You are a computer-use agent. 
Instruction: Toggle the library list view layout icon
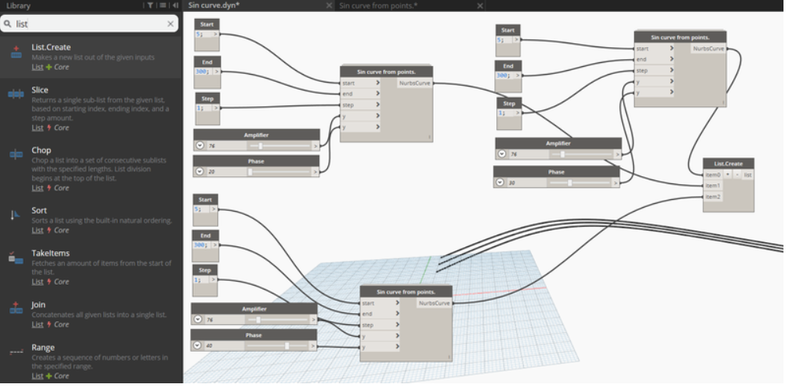[x=163, y=5]
